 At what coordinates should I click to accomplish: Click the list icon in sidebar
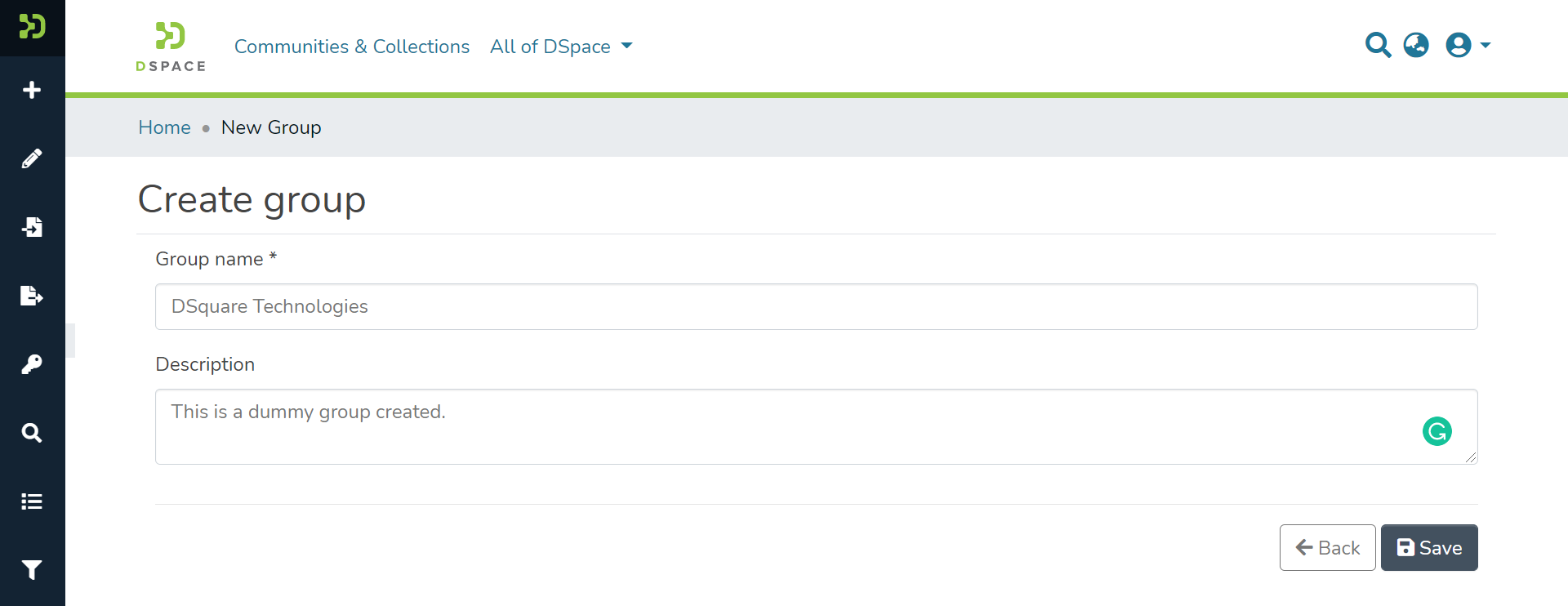[32, 501]
